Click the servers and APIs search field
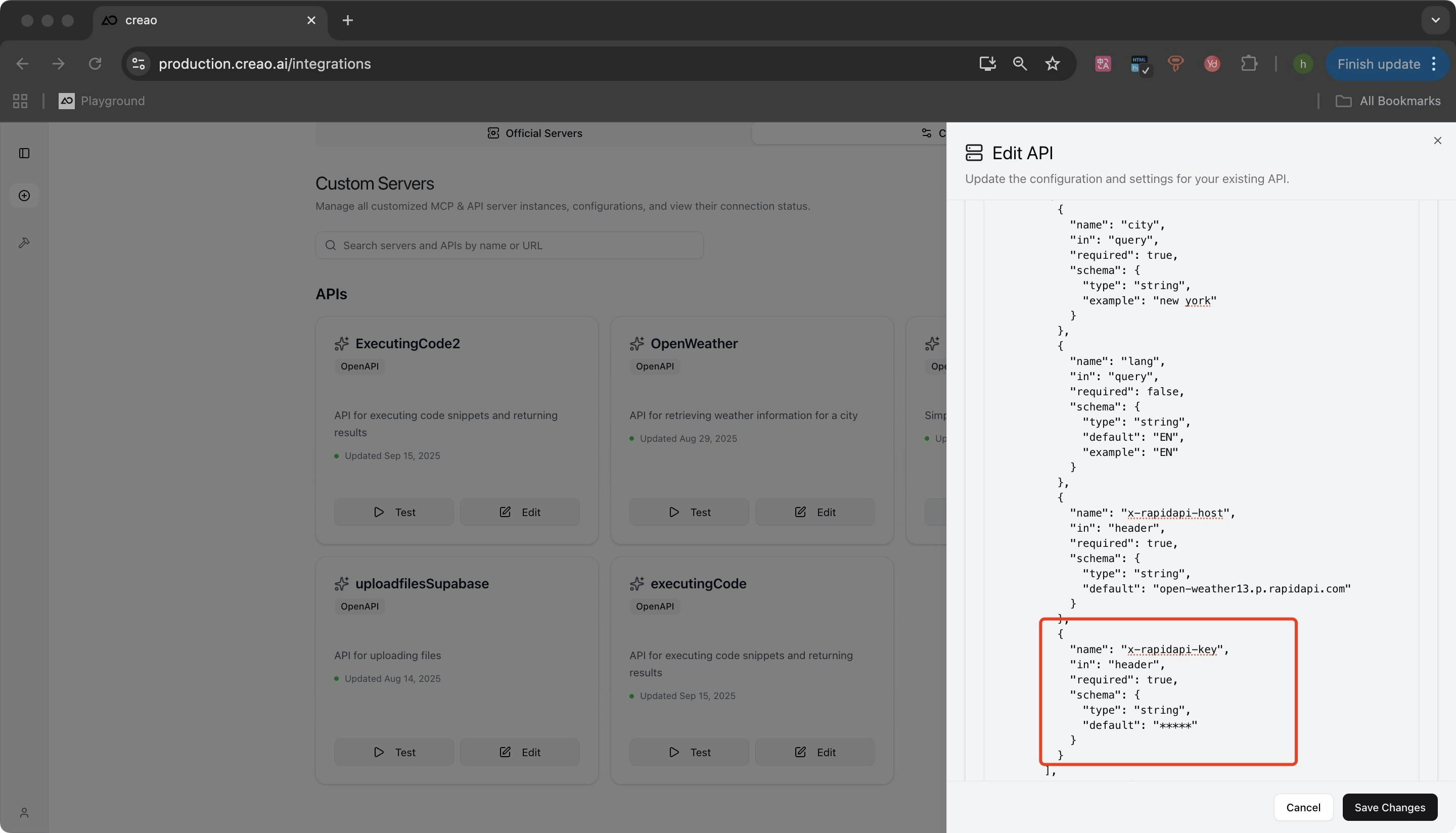The width and height of the screenshot is (1456, 833). 509,246
